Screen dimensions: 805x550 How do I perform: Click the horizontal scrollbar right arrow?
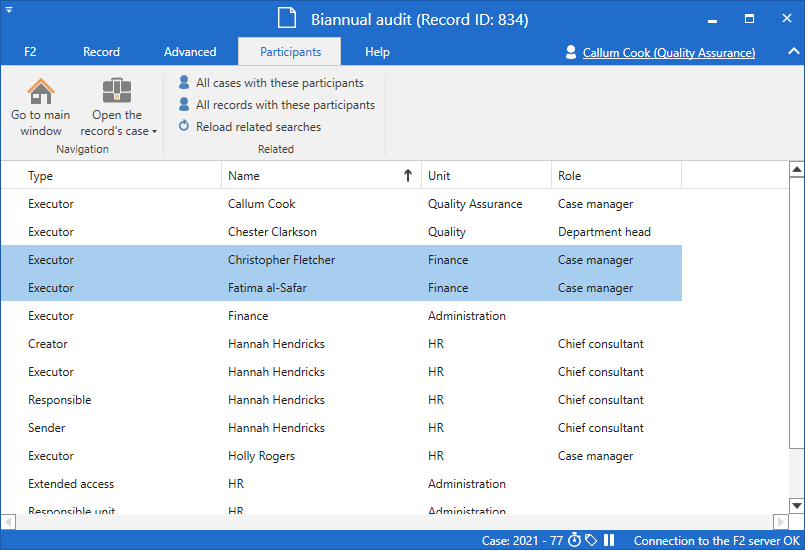(x=780, y=522)
